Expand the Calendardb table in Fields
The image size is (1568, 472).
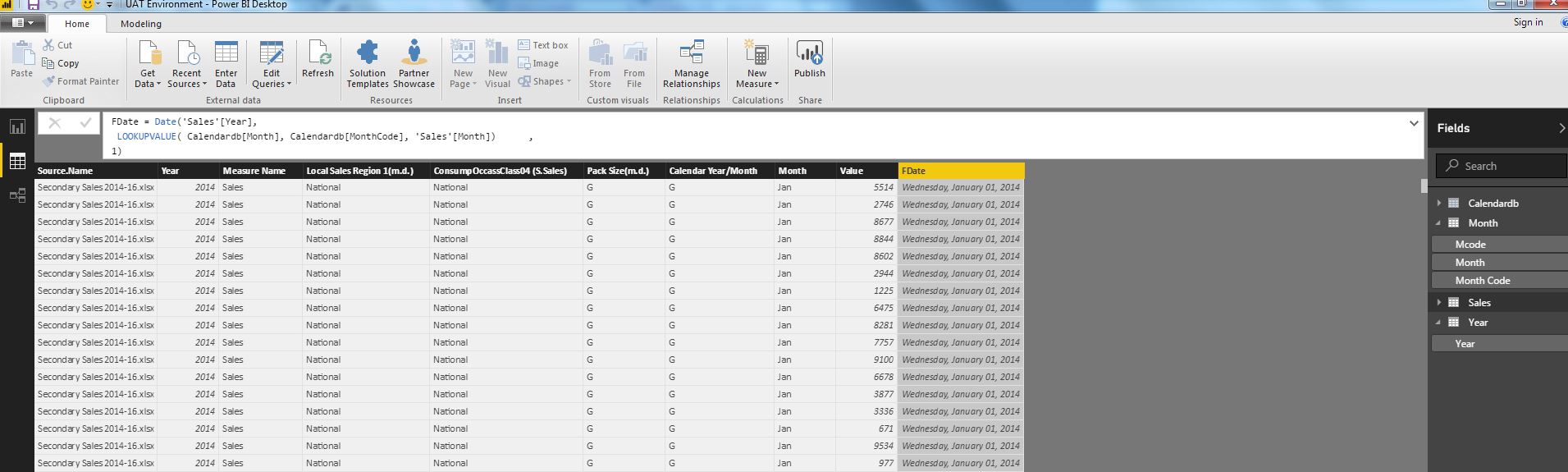click(1438, 203)
